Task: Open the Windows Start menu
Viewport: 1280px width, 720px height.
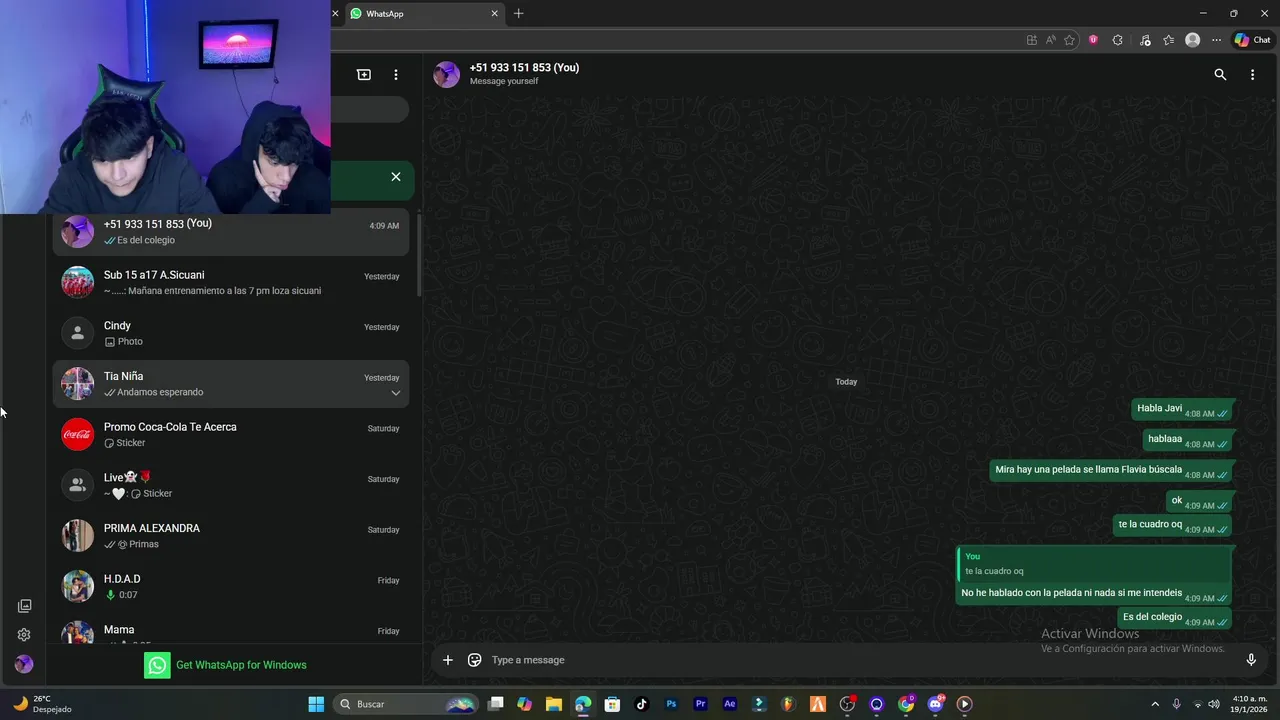Action: [316, 704]
